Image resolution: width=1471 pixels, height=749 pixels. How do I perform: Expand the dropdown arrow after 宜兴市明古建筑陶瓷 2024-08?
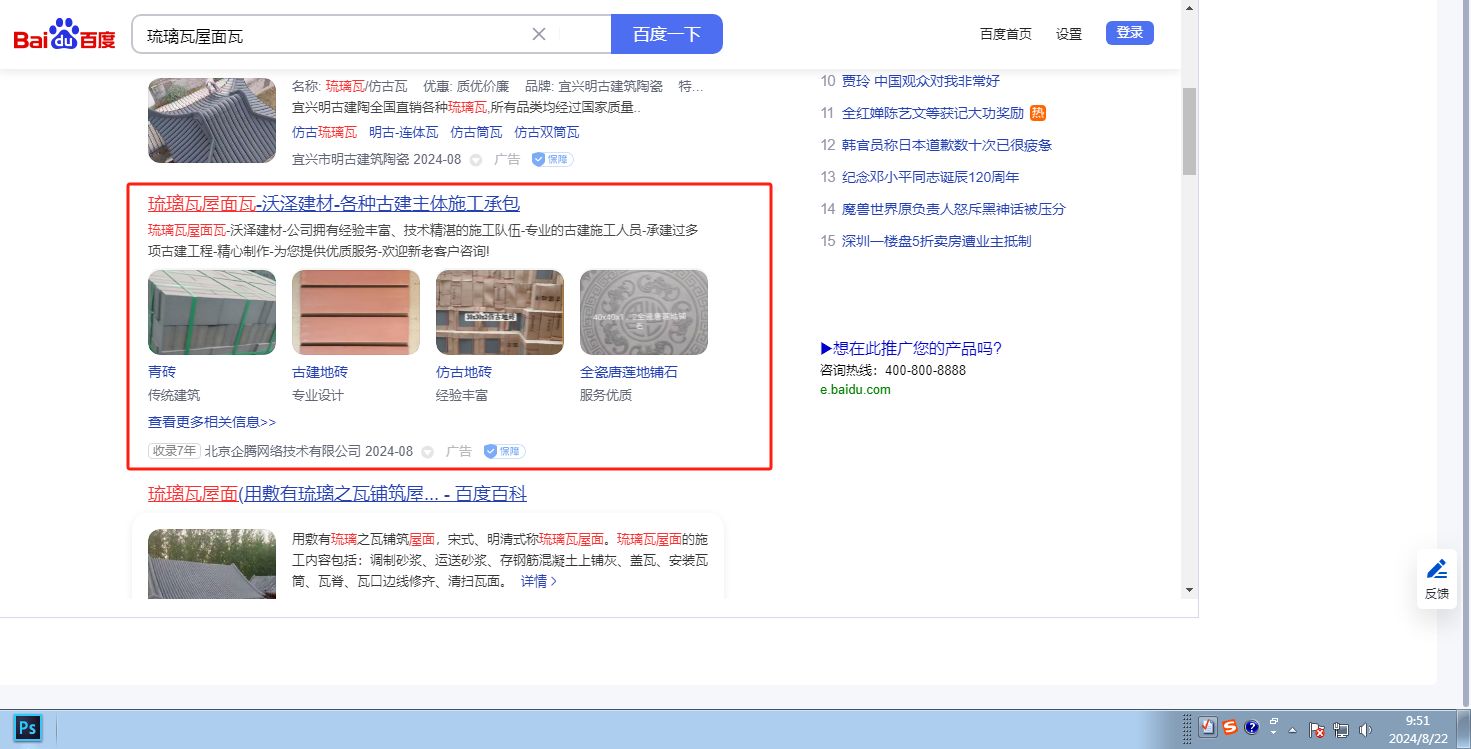(476, 160)
